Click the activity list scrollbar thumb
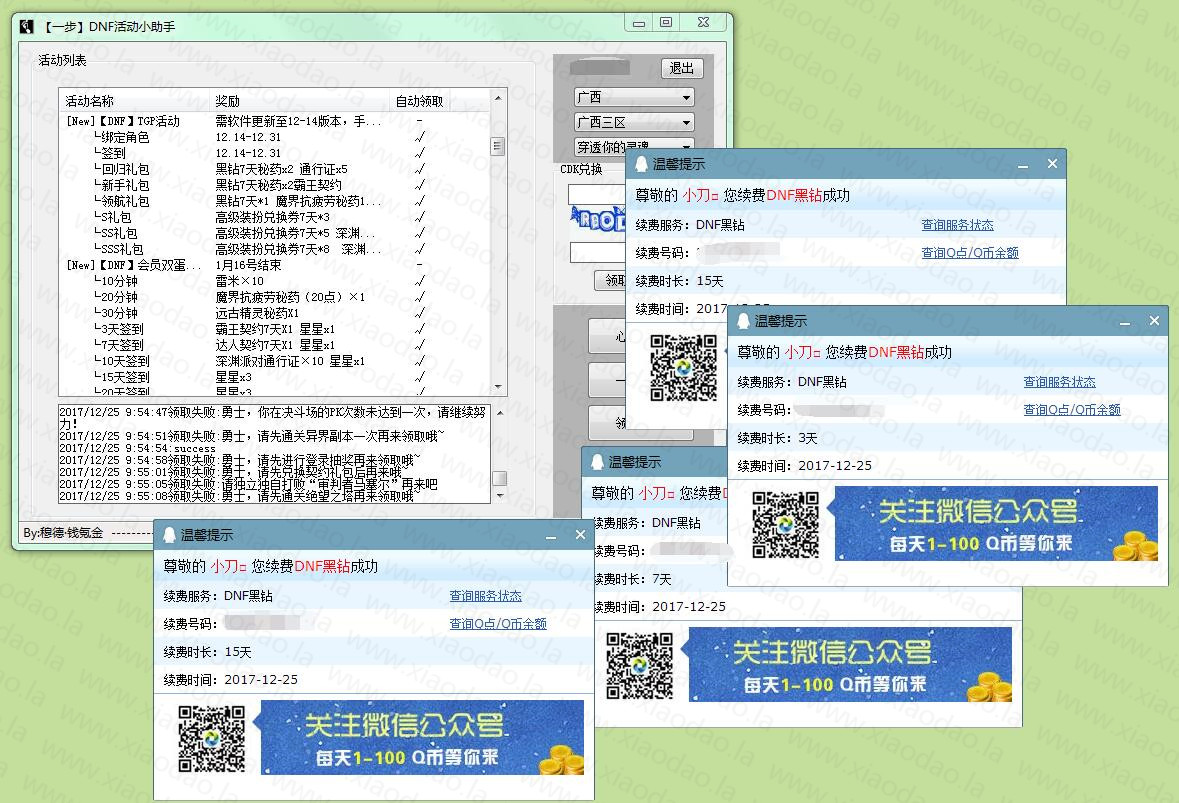1179x803 pixels. pos(498,146)
